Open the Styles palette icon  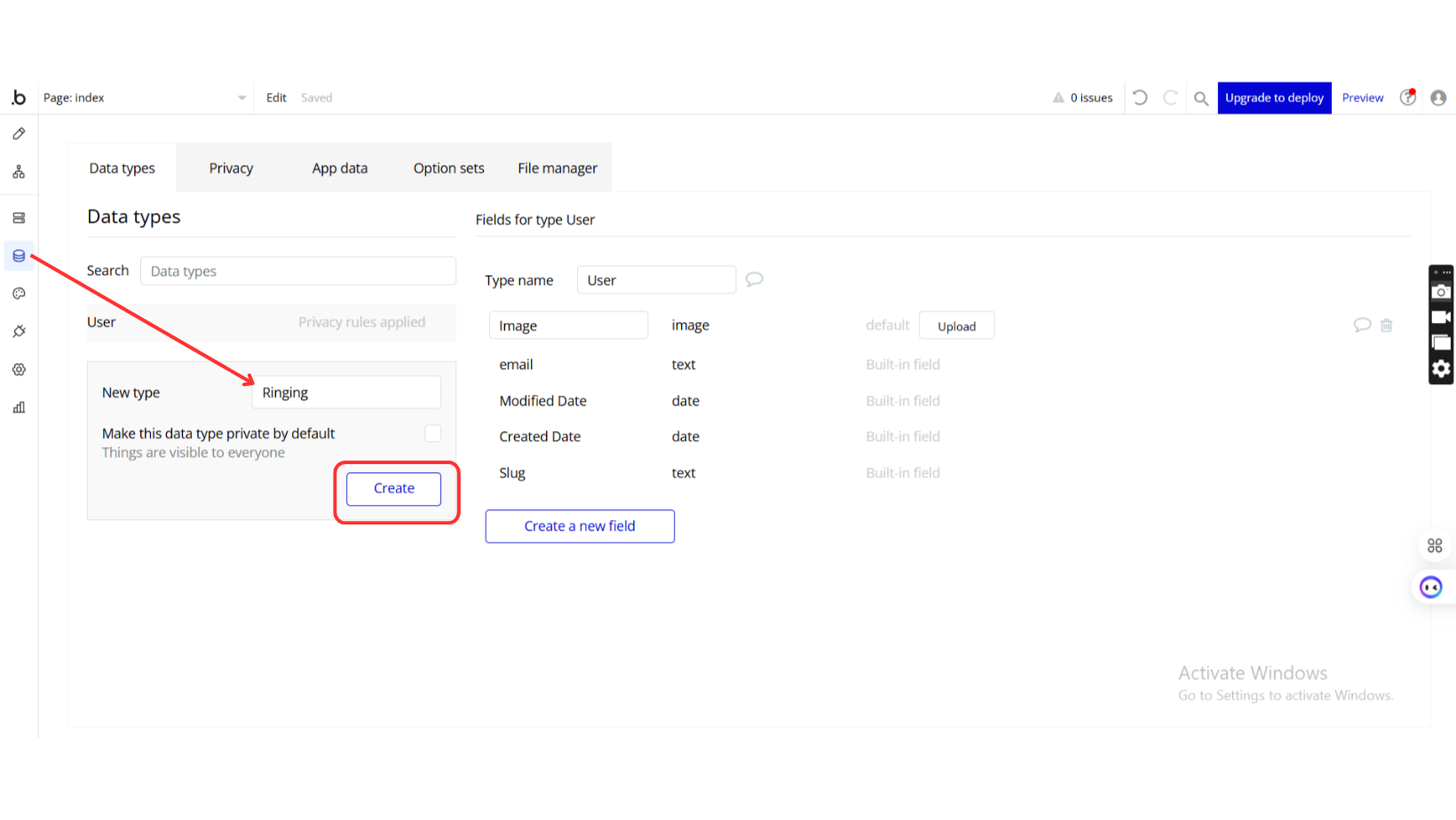click(x=19, y=294)
